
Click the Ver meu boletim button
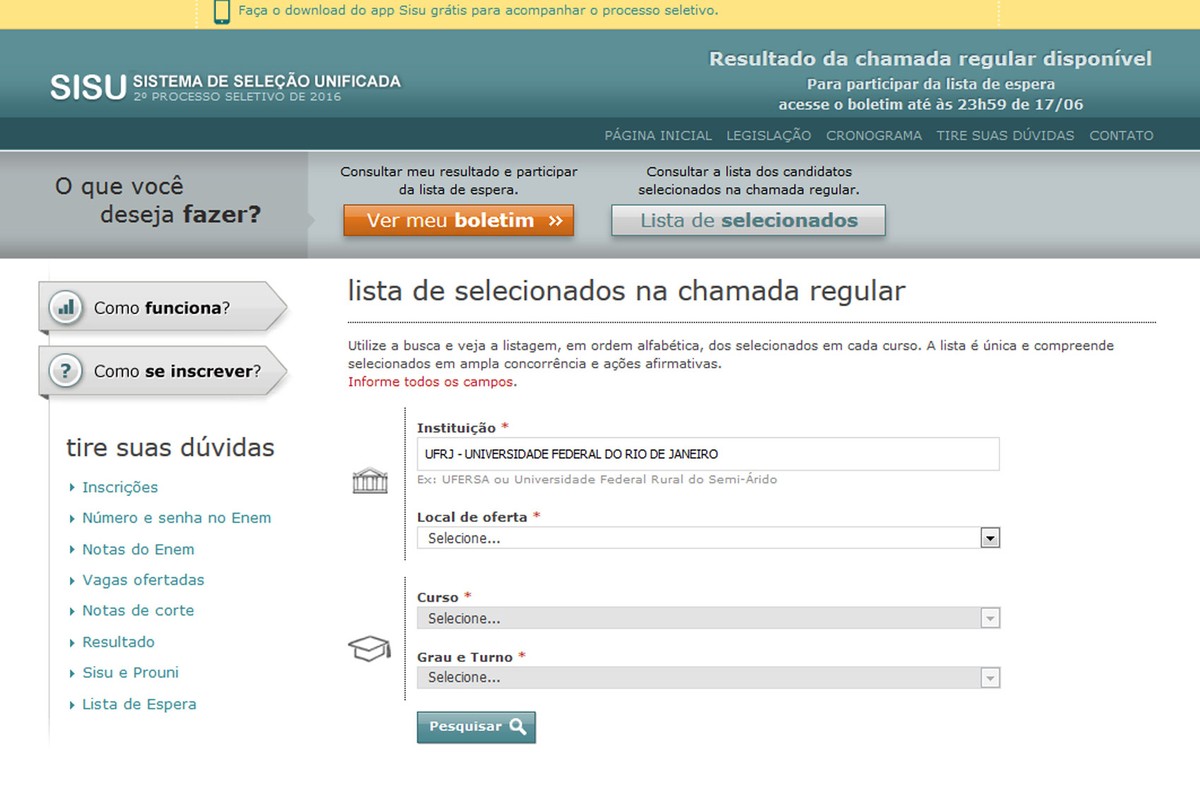459,221
